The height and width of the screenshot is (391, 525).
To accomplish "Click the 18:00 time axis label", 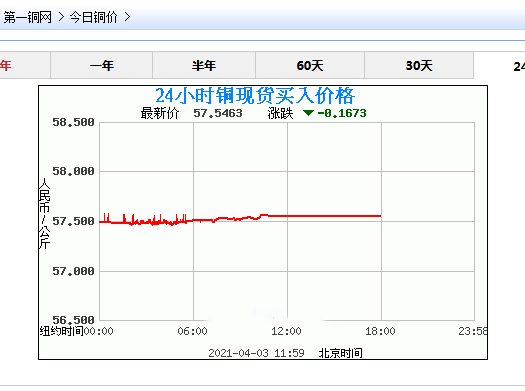I will pyautogui.click(x=380, y=331).
